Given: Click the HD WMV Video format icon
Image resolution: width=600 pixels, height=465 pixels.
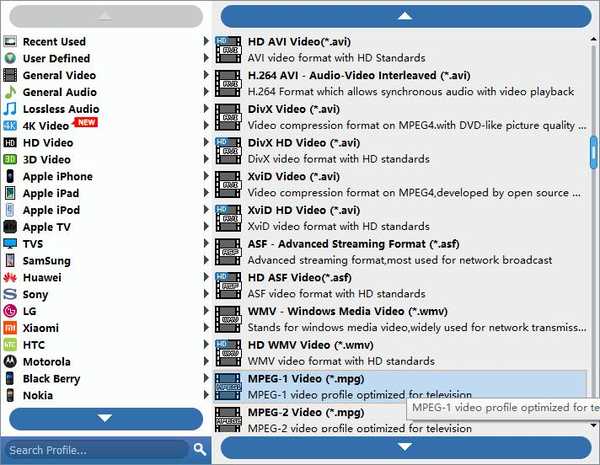Looking at the screenshot, I should tap(228, 352).
